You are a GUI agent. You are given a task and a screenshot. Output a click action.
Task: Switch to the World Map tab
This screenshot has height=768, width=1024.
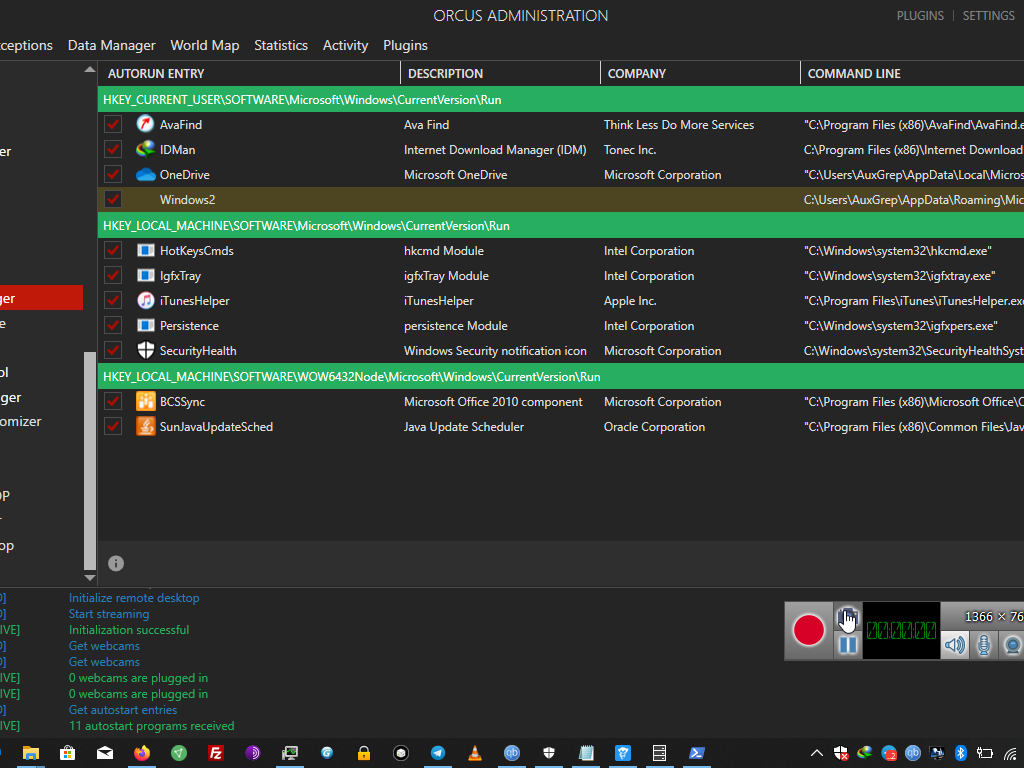point(204,45)
